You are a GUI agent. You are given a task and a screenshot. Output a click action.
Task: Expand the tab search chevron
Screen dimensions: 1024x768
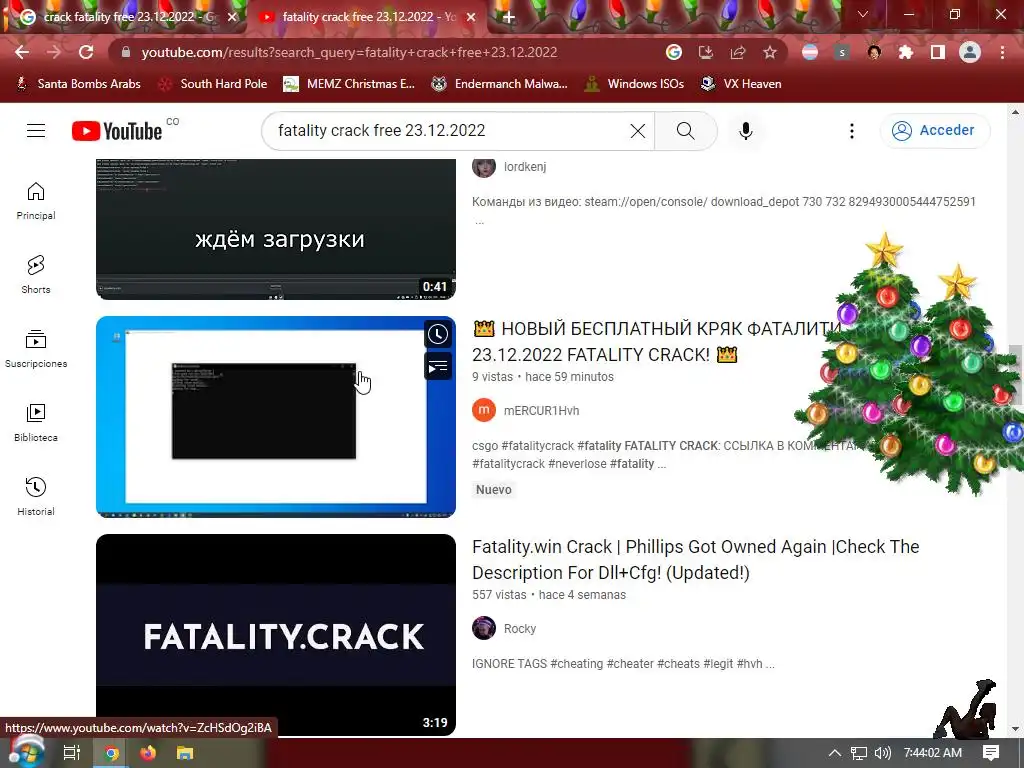click(x=863, y=14)
